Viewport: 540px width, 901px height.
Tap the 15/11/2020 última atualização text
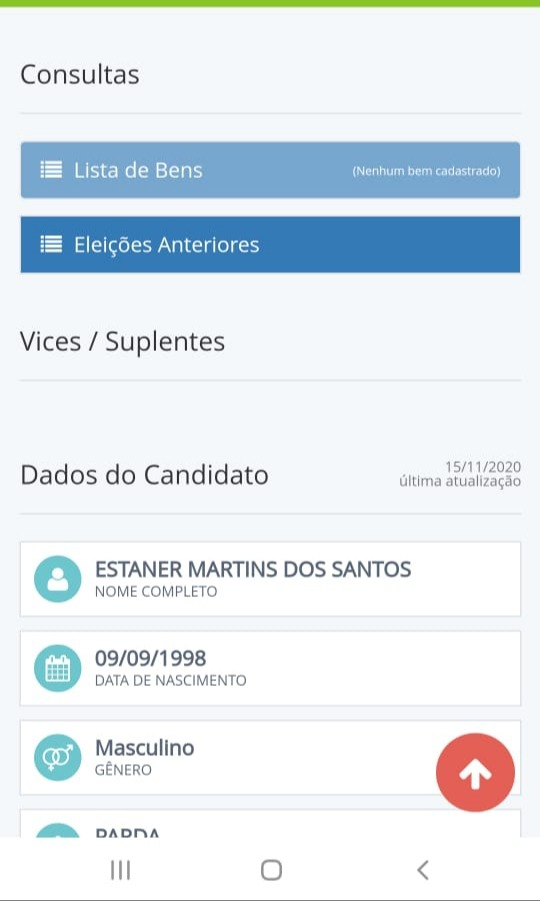[460, 474]
